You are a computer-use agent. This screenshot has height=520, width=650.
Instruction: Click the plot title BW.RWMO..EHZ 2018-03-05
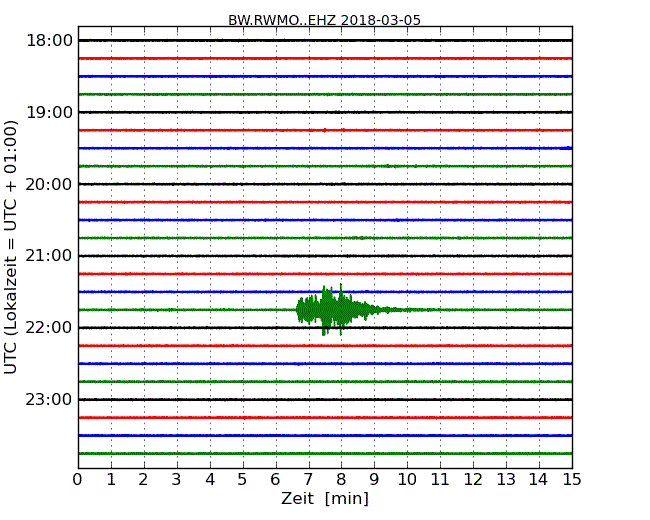coord(325,20)
